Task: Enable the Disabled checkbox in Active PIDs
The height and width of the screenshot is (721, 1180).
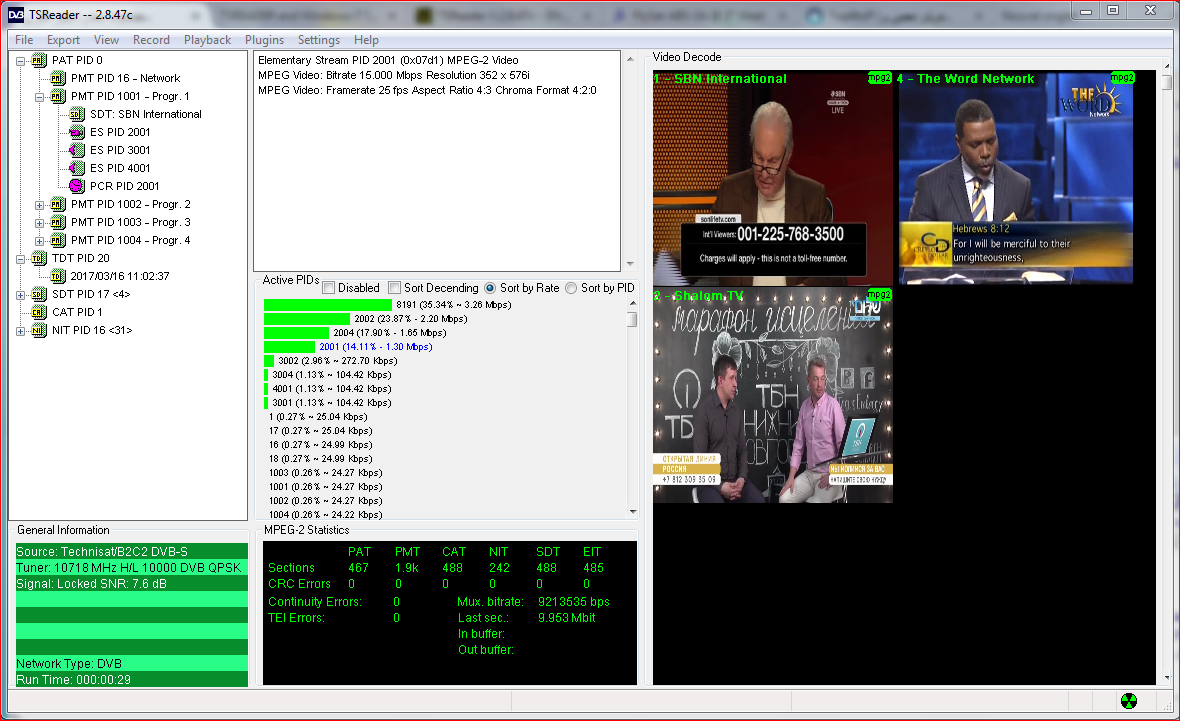Action: (329, 288)
